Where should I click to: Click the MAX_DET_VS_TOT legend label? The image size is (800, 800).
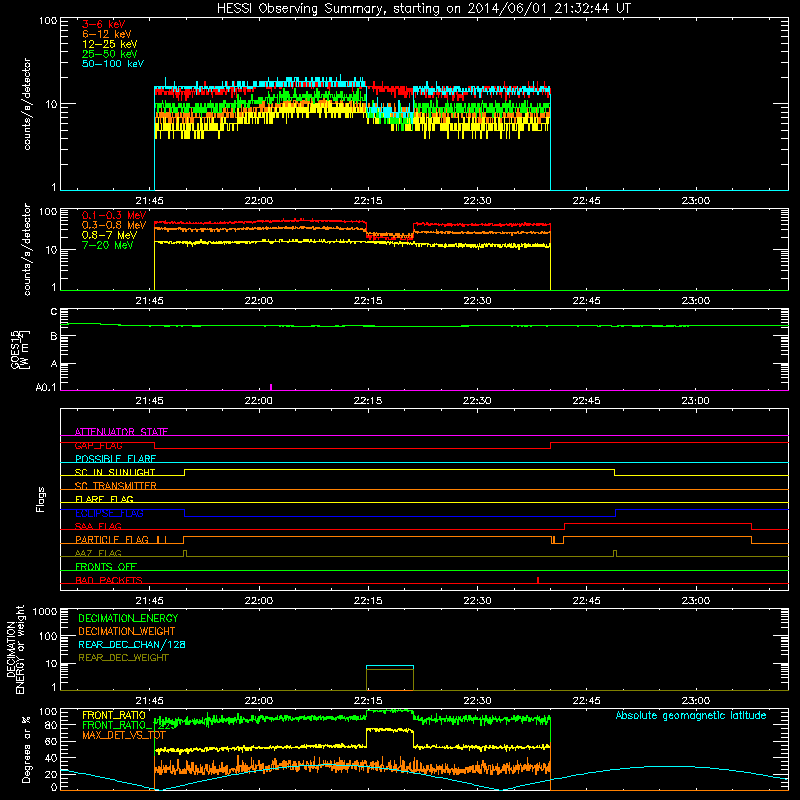coord(123,735)
